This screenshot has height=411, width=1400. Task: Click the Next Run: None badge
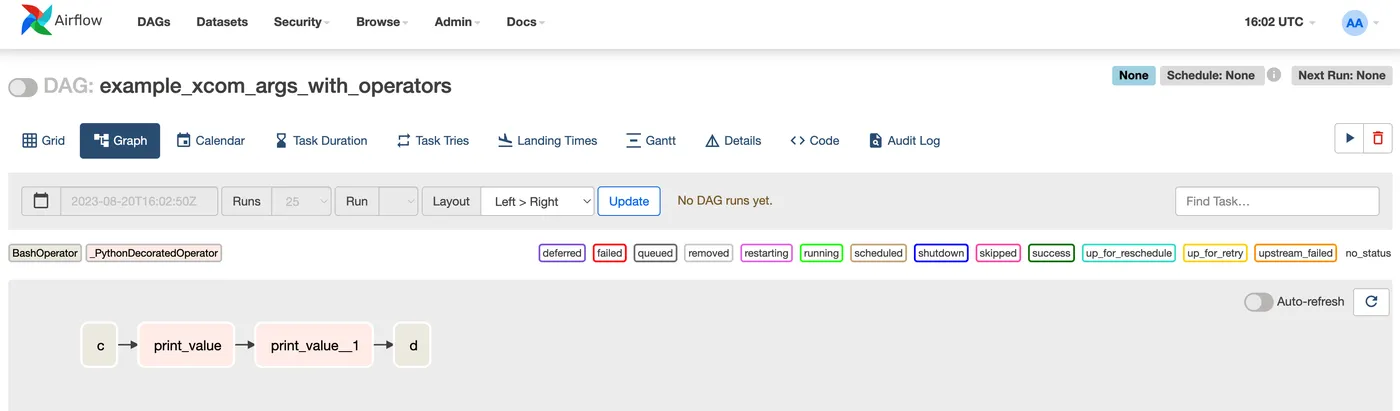tap(1341, 75)
